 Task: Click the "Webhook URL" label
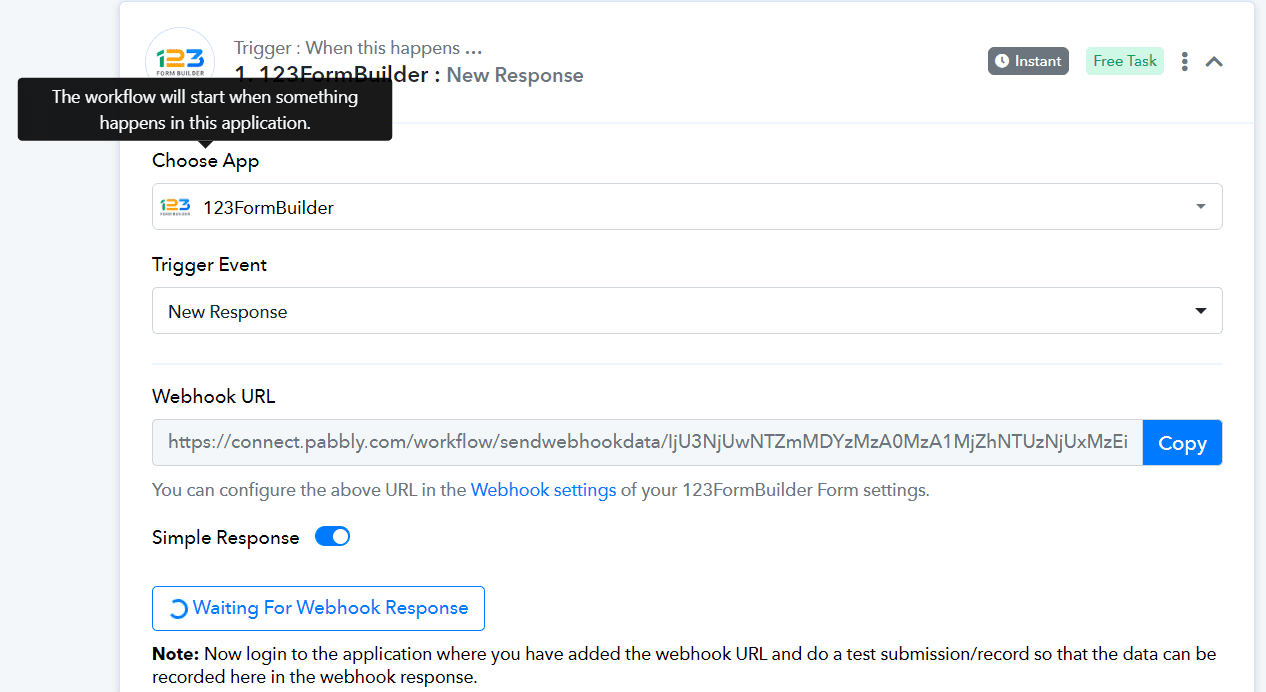click(x=214, y=396)
